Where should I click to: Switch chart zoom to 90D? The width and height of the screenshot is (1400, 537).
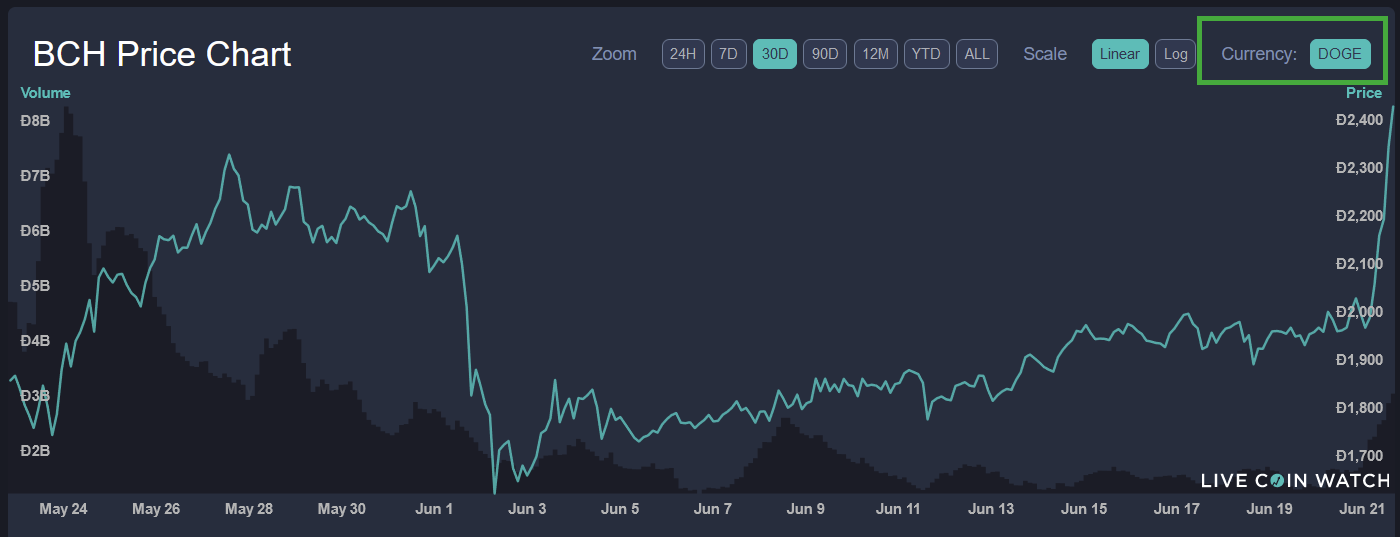pos(825,54)
